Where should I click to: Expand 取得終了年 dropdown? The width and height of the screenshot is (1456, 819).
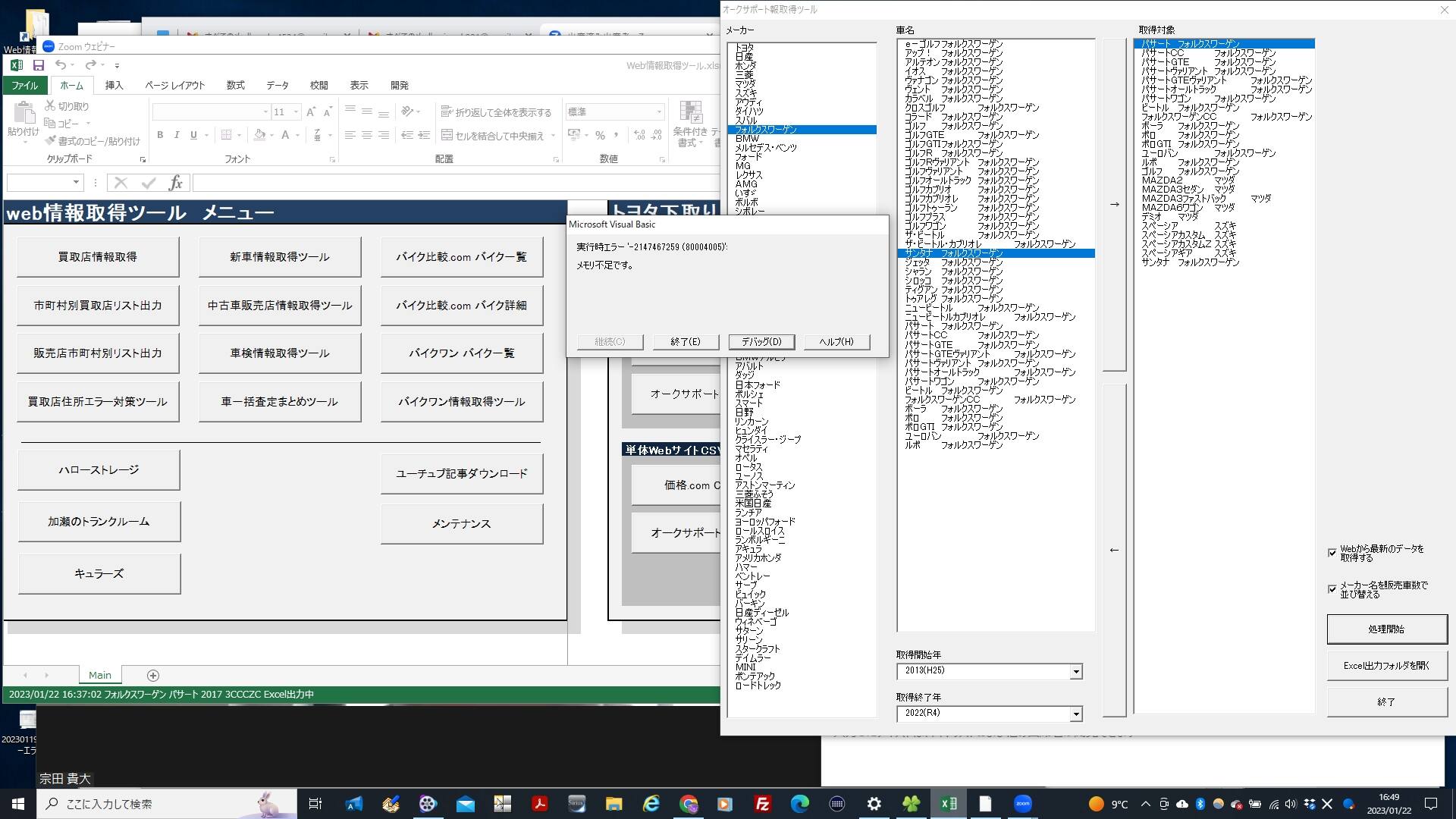(1075, 714)
